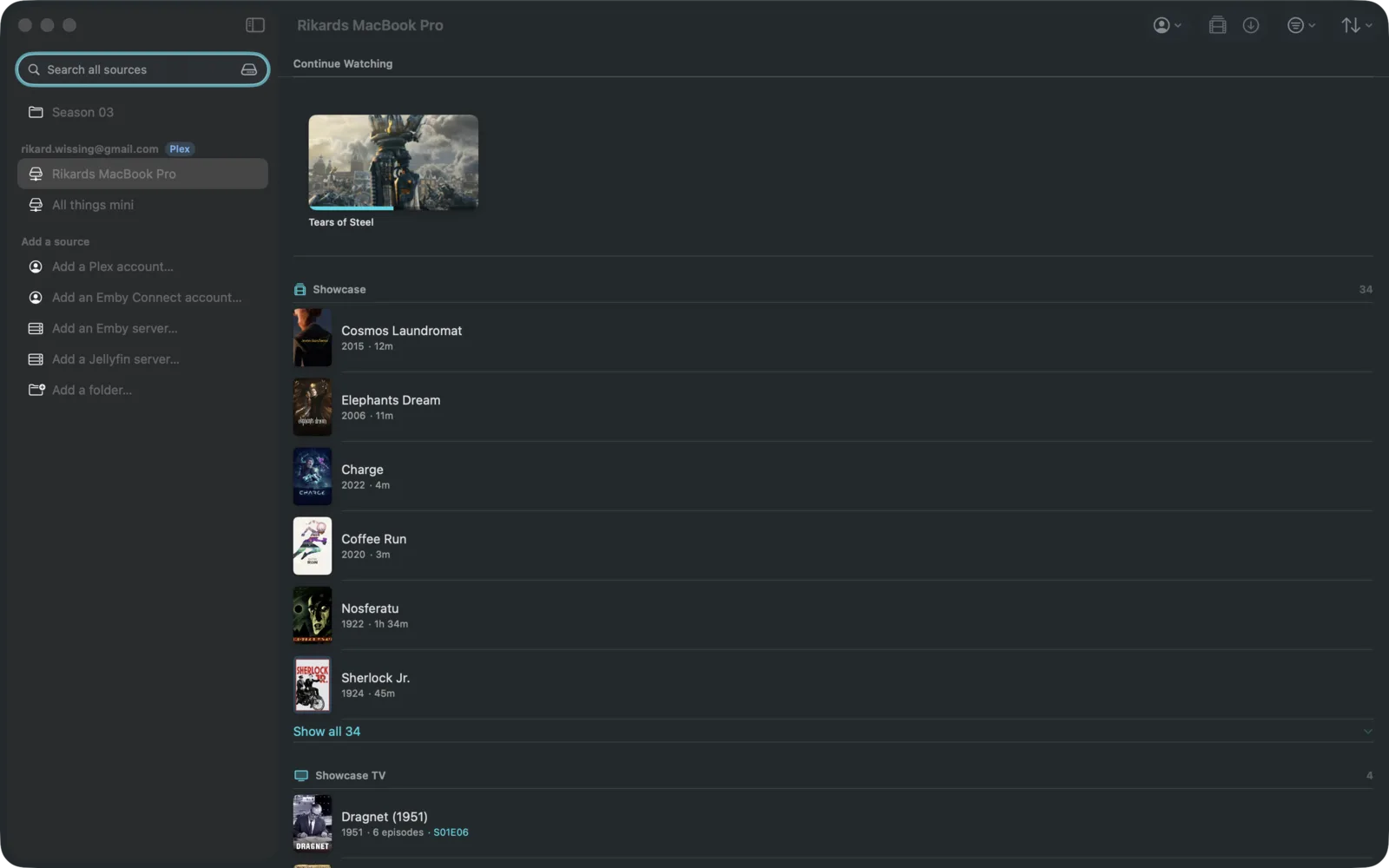This screenshot has height=868, width=1389.
Task: Open the Showcase TV library header
Action: tap(833, 775)
